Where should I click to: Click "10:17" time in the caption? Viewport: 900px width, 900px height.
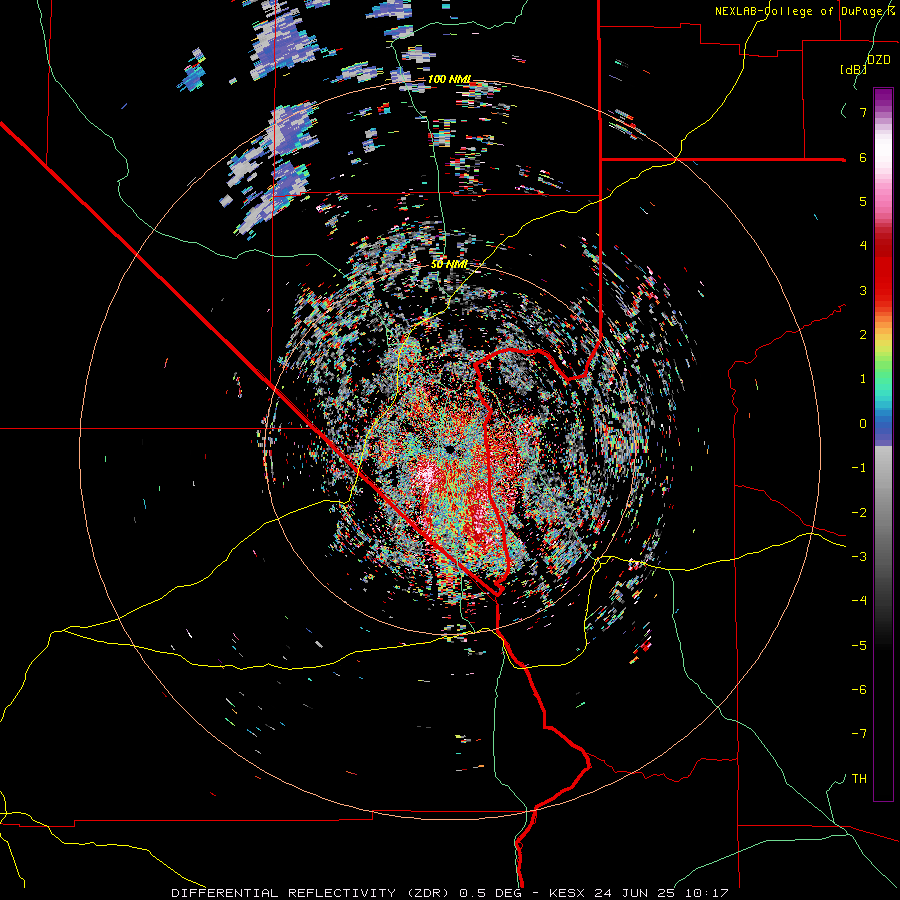click(708, 893)
